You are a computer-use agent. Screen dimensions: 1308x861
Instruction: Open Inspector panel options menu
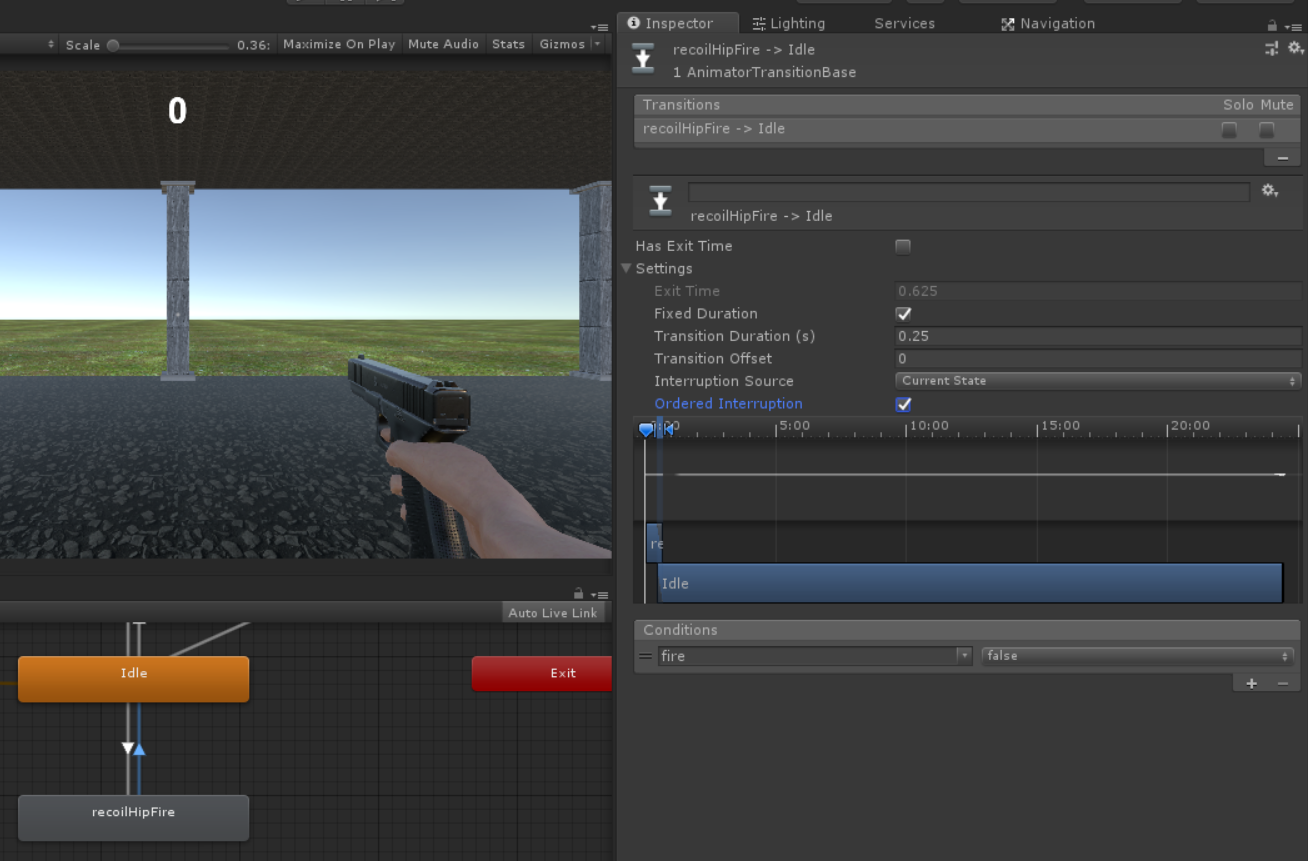(1294, 27)
